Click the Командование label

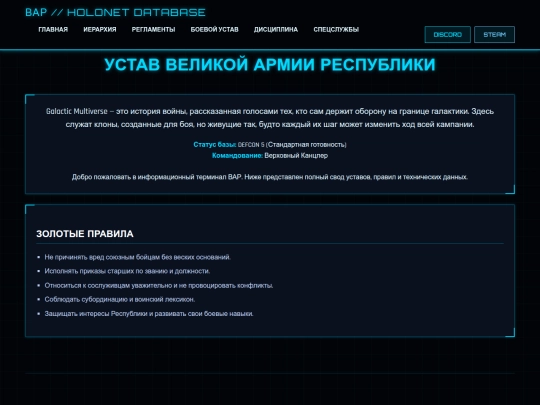[x=237, y=156]
